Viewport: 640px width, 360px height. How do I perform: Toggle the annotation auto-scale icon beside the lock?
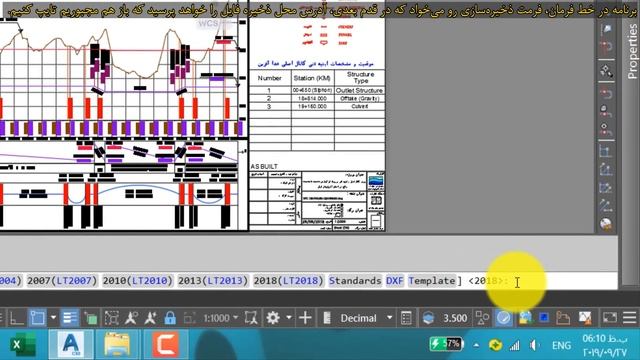point(150,318)
